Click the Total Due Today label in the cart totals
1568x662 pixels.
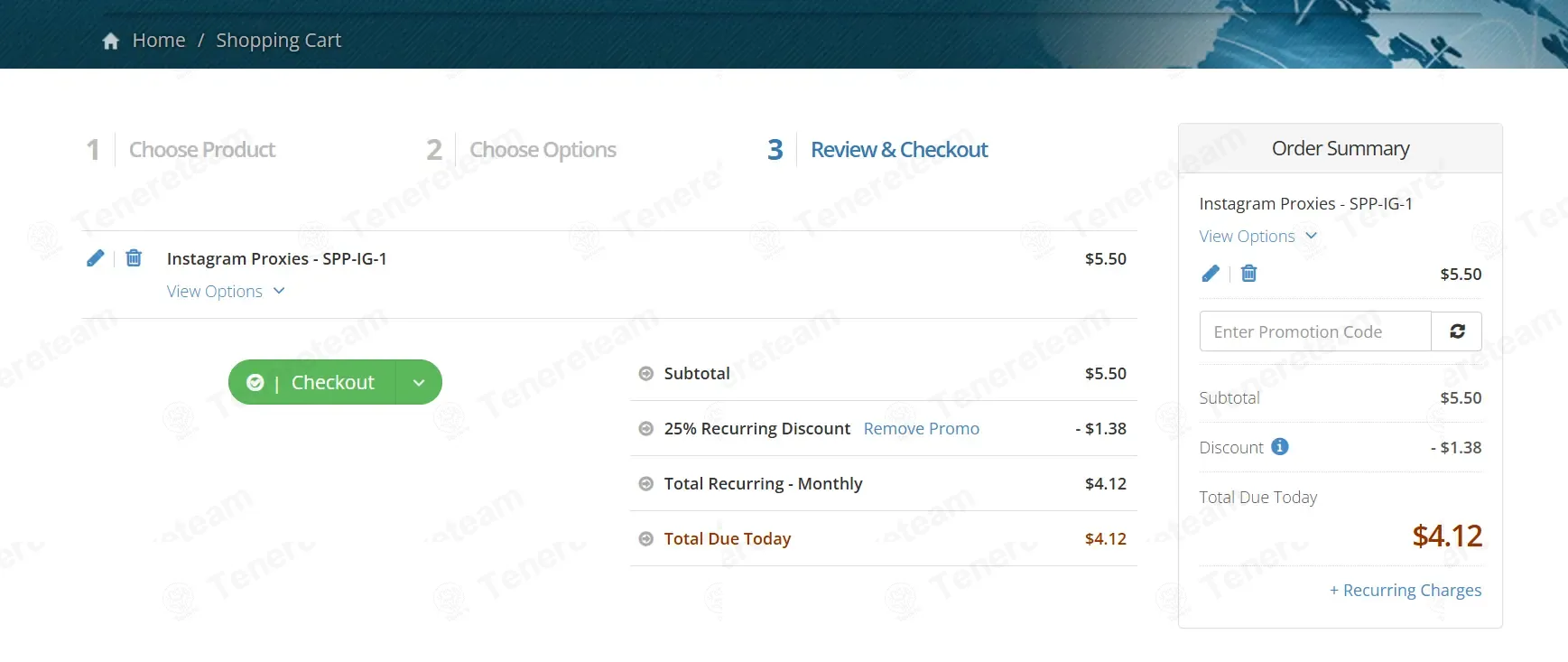pyautogui.click(x=728, y=539)
